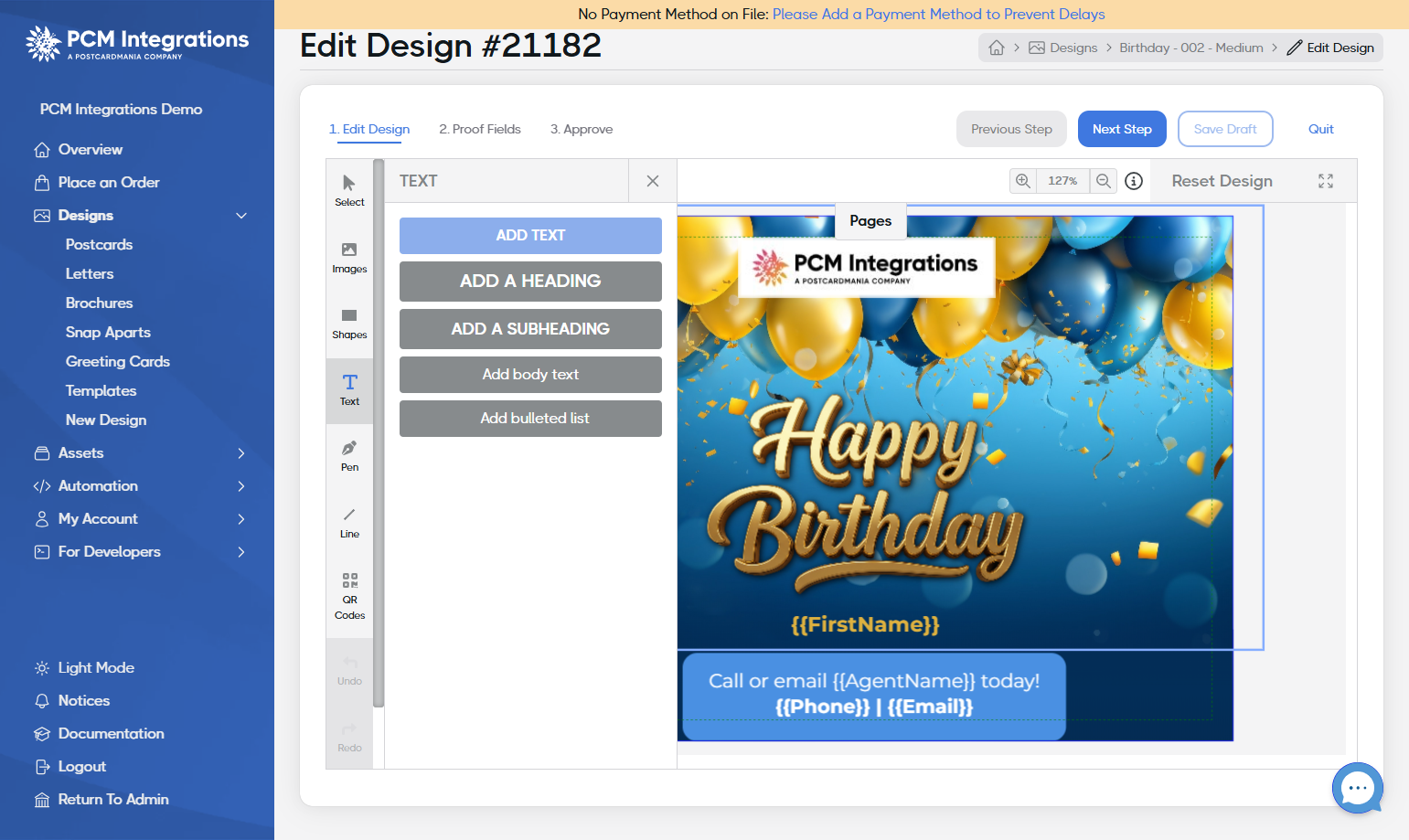Collapse the Designs menu section
The height and width of the screenshot is (840, 1409).
pos(241,216)
